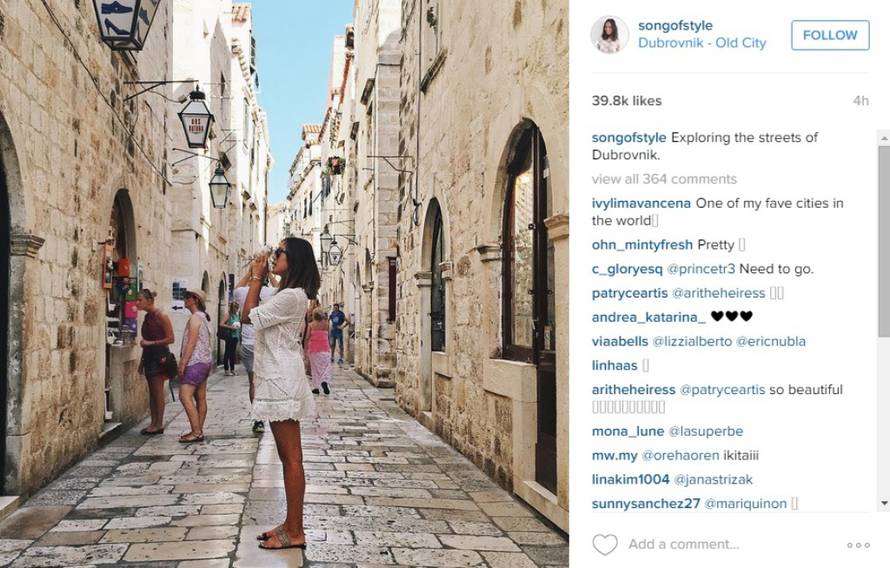Like the post with heart icon
The height and width of the screenshot is (568, 890).
coord(604,545)
